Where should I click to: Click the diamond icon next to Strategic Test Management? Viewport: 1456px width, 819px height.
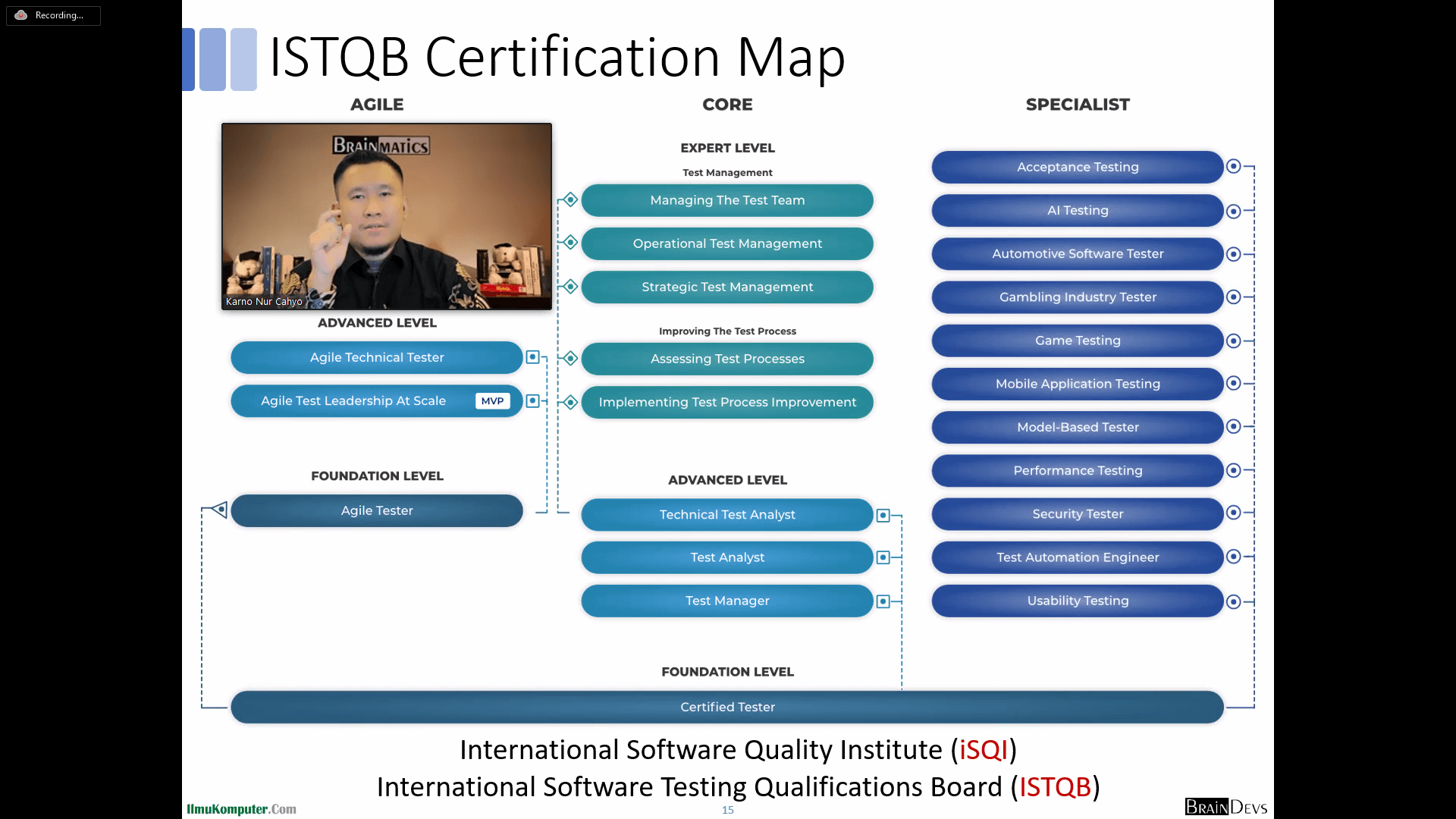coord(570,287)
